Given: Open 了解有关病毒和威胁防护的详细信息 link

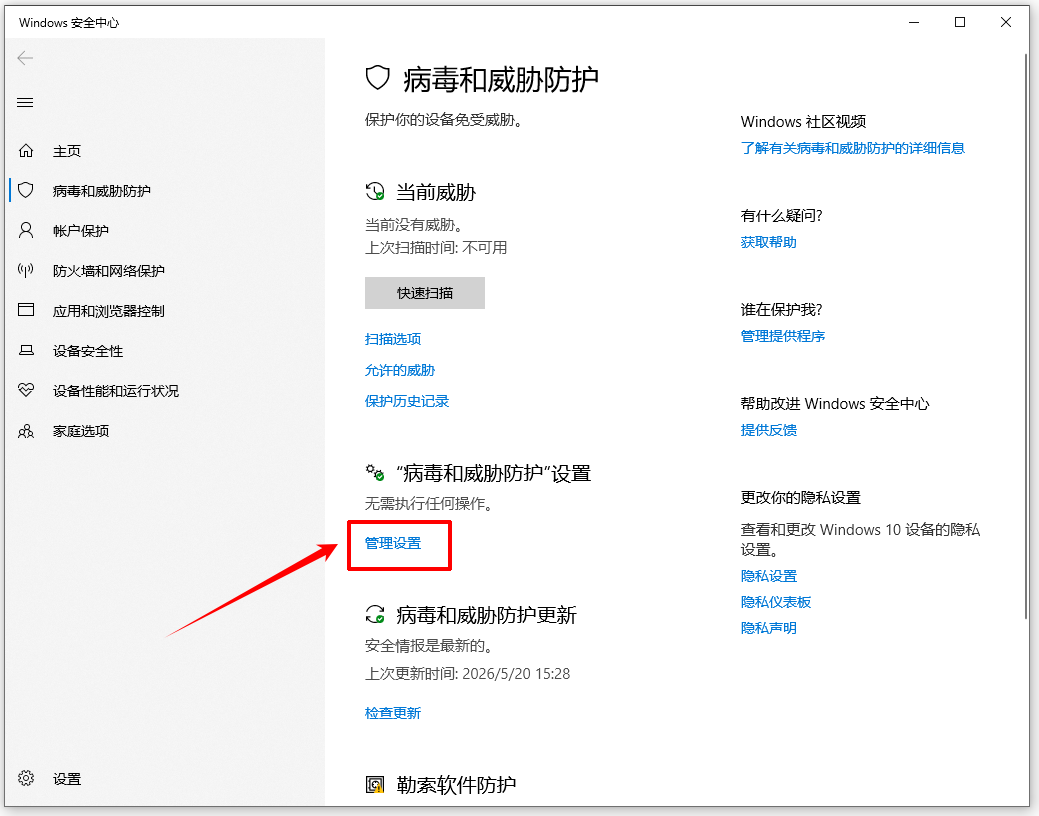Looking at the screenshot, I should coord(853,148).
